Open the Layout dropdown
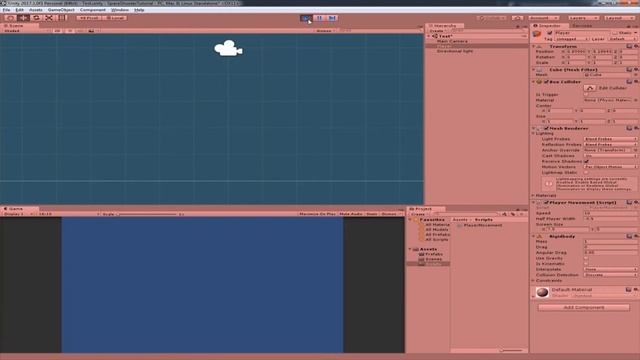The image size is (640, 360). (619, 18)
